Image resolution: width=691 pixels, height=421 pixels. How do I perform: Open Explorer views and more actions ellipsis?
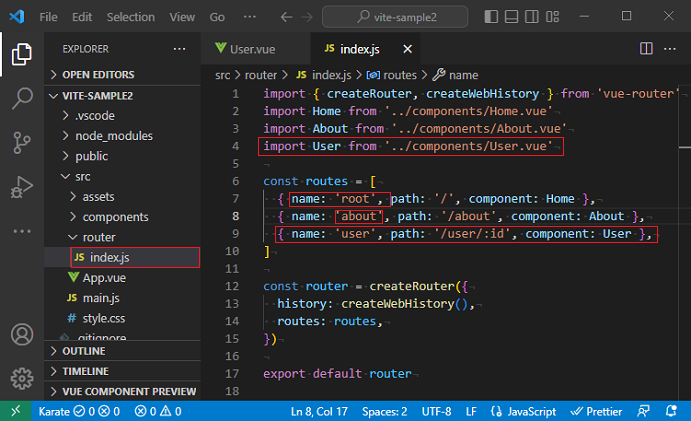pyautogui.click(x=179, y=48)
